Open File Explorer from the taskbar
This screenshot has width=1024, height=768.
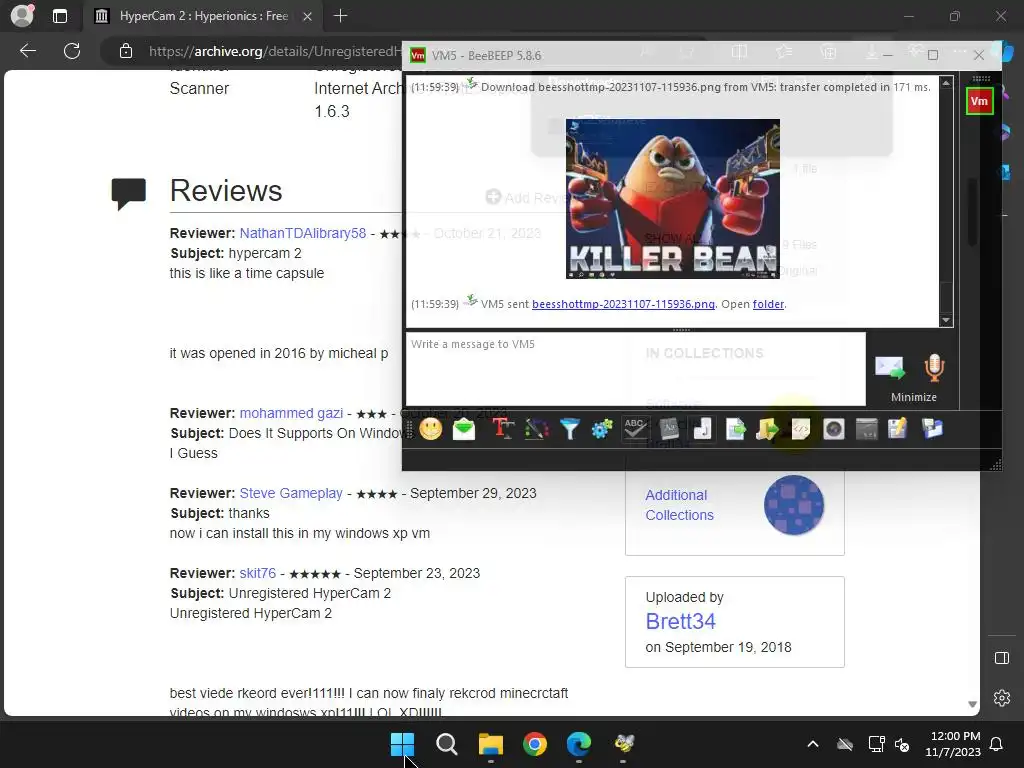pyautogui.click(x=490, y=744)
